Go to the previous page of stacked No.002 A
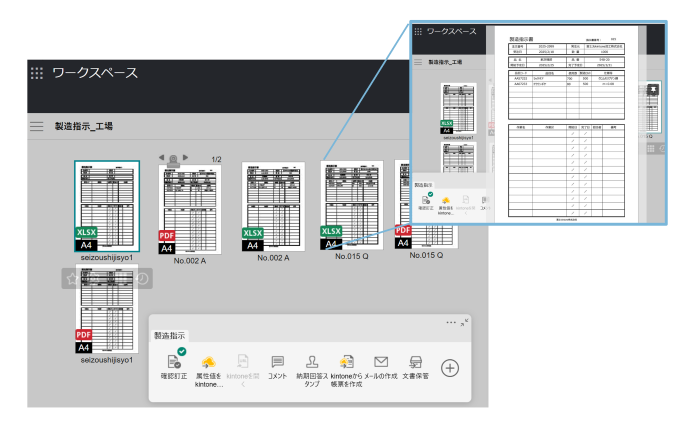The height and width of the screenshot is (431, 686). [x=162, y=158]
